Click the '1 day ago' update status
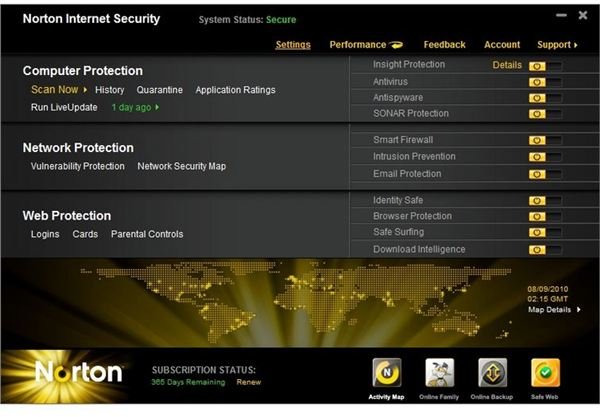 point(131,108)
